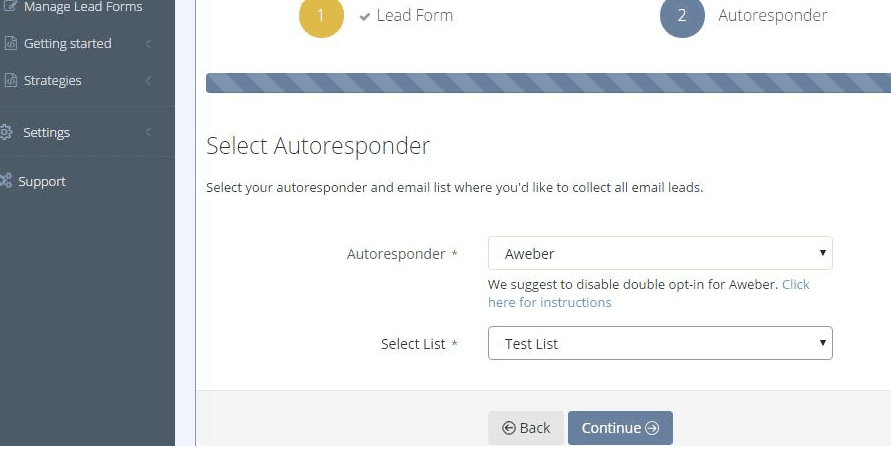Go to the Autoresponder step tab
891x460 pixels.
click(772, 15)
